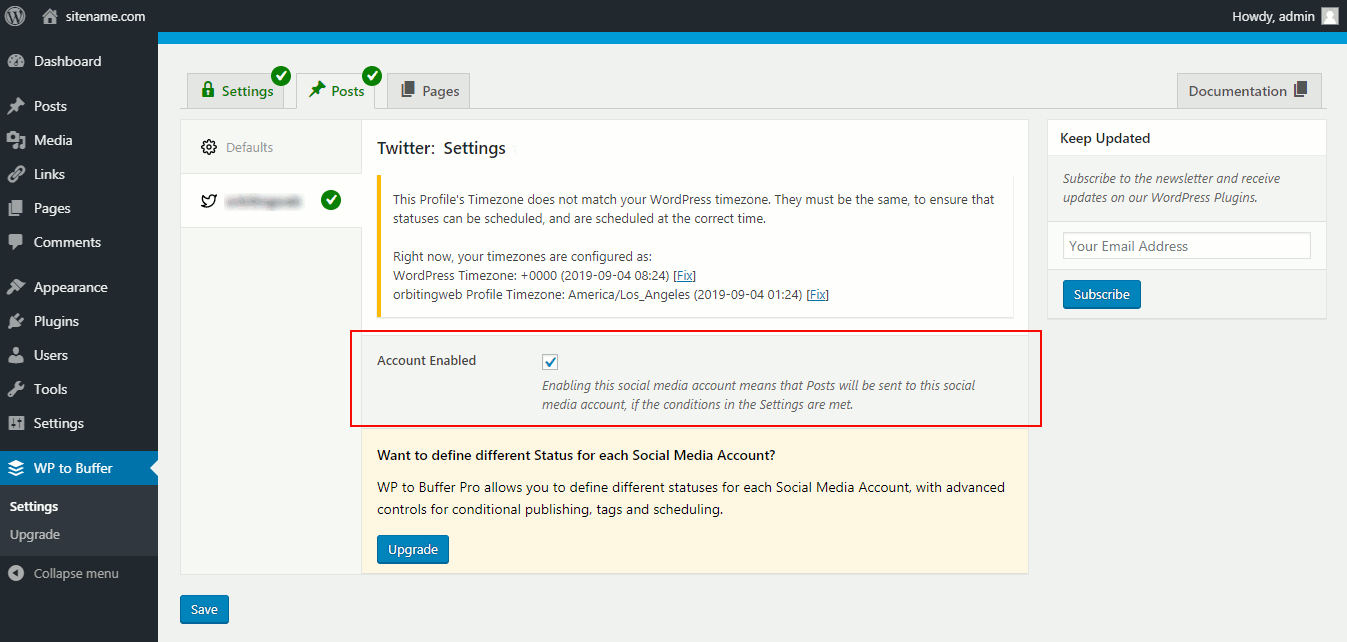
Task: Click green checkmark on Twitter account row
Action: click(331, 200)
